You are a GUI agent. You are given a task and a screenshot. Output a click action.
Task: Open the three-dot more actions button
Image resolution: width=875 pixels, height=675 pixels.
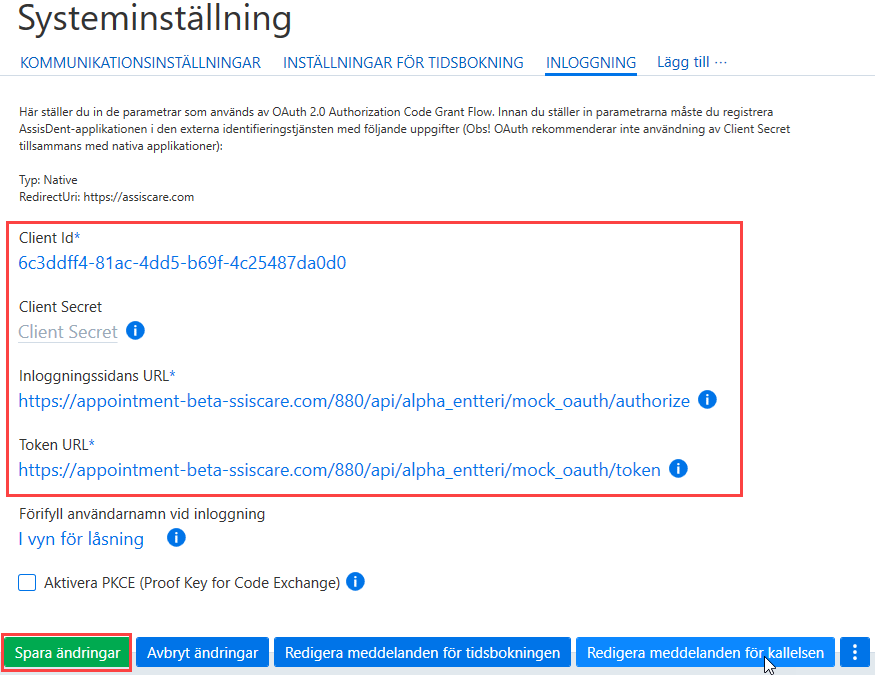[x=854, y=652]
